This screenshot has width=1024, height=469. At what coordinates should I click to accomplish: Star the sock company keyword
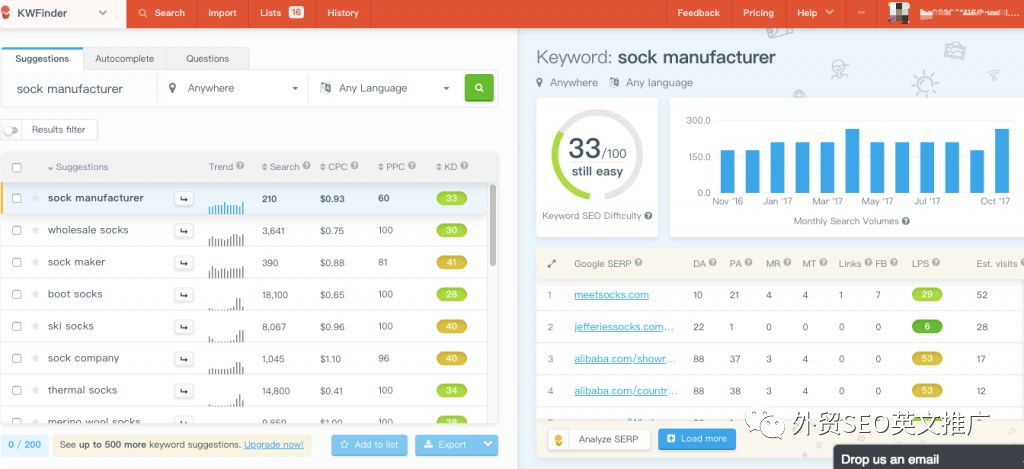pos(35,358)
